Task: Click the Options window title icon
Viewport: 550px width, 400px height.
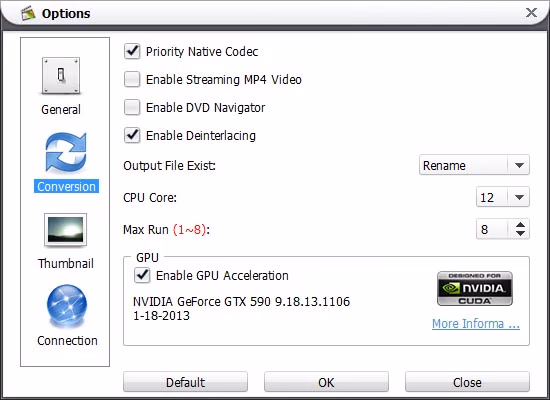Action: click(28, 13)
